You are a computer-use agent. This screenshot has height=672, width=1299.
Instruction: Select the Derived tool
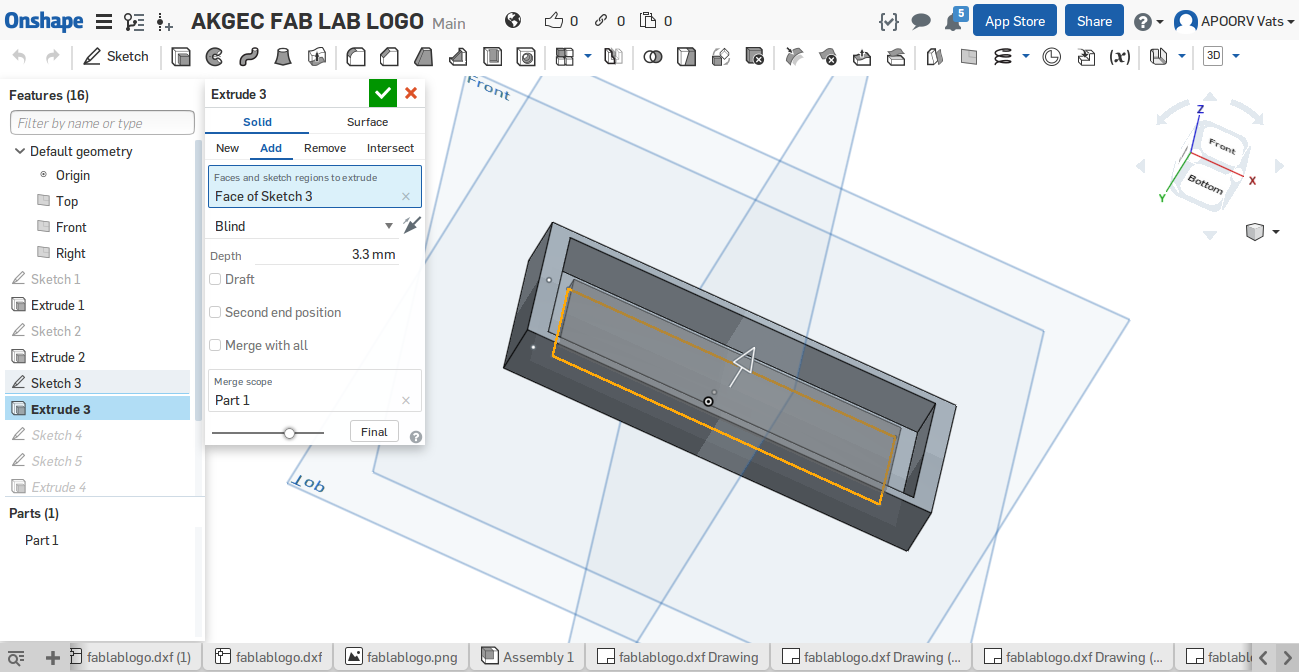[1086, 57]
